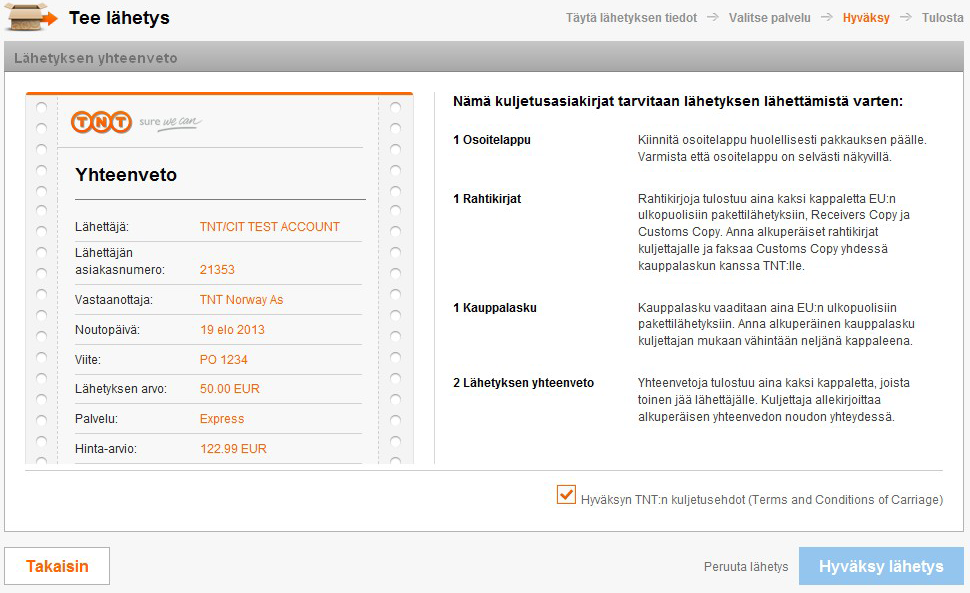This screenshot has height=593, width=970.
Task: Click the reference value PO 1234
Action: [x=223, y=360]
